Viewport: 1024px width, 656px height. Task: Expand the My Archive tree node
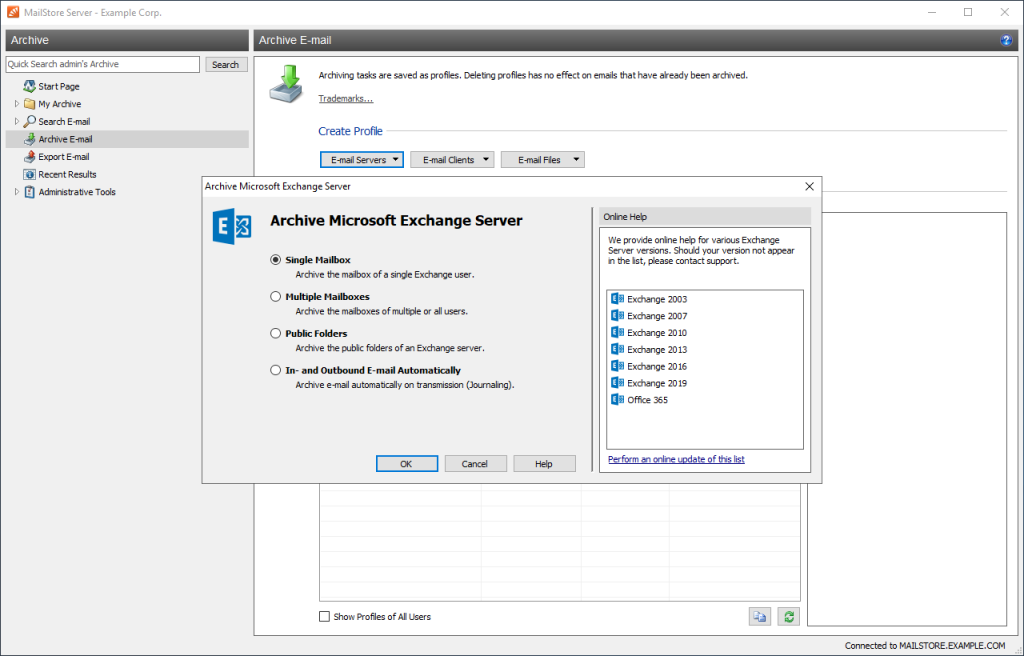coord(17,104)
